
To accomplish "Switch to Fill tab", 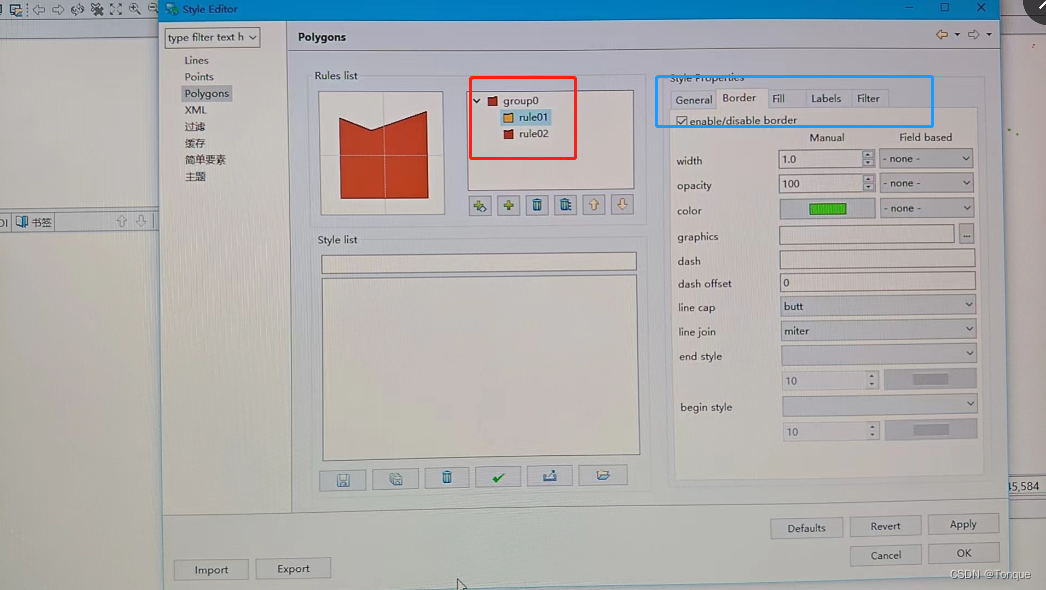I will pyautogui.click(x=778, y=98).
